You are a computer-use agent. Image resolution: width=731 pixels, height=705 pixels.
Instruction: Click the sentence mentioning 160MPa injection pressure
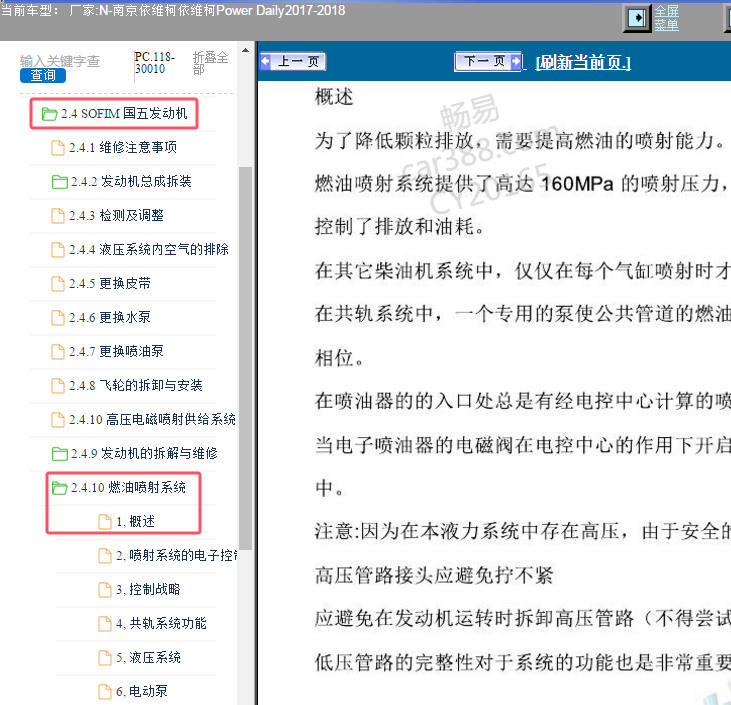(523, 184)
